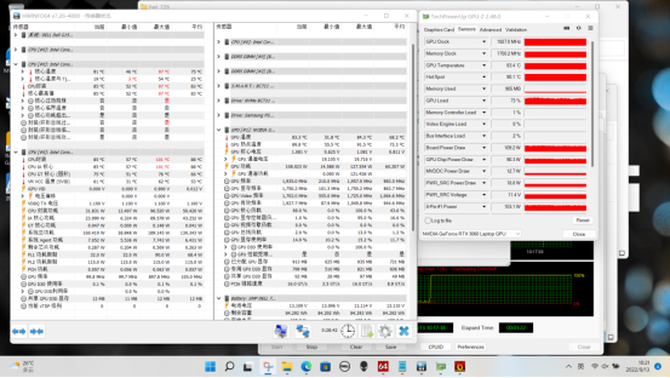
Task: Show hidden tray icons chevron
Action: (569, 366)
